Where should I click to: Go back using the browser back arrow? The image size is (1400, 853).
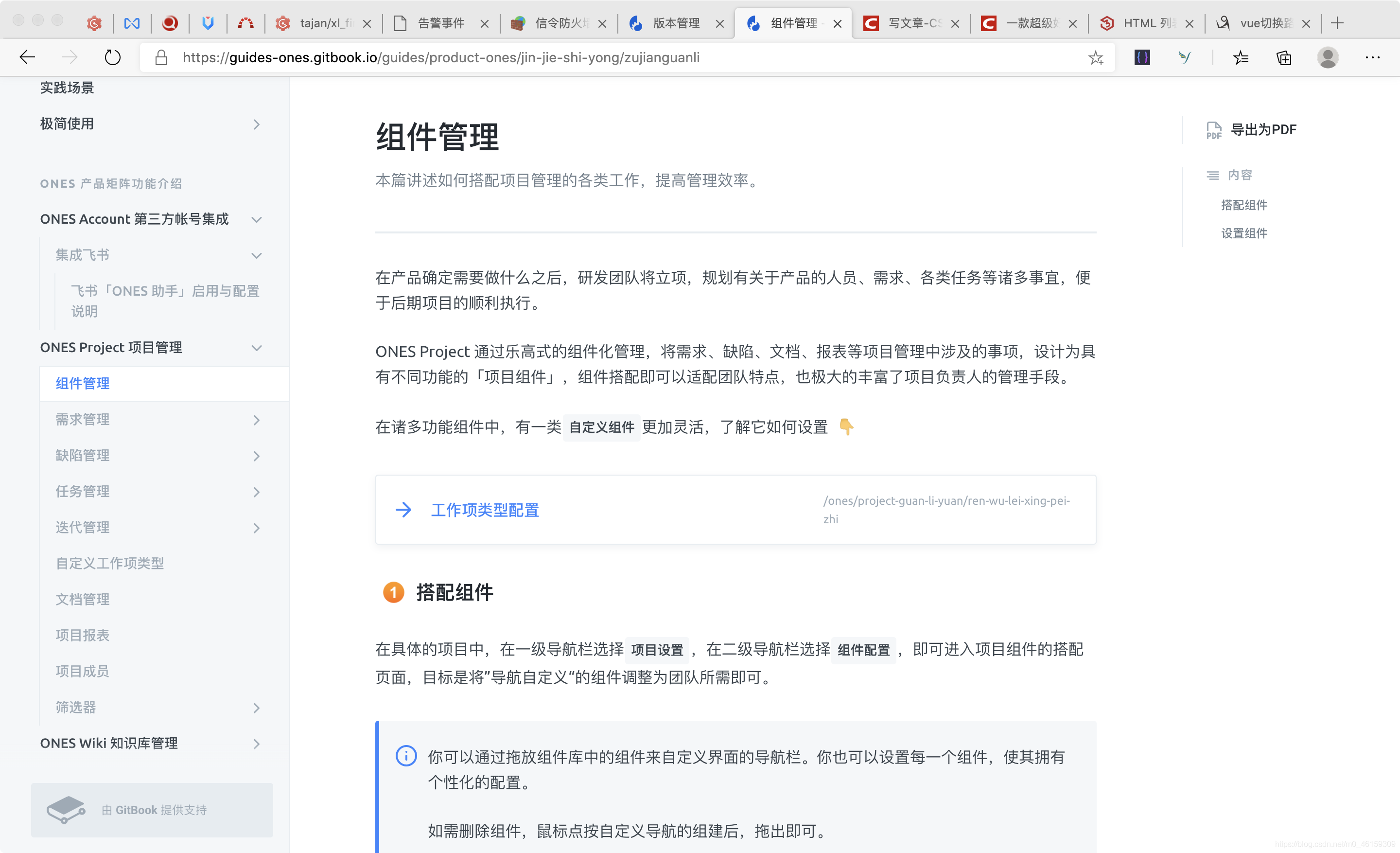(x=27, y=57)
